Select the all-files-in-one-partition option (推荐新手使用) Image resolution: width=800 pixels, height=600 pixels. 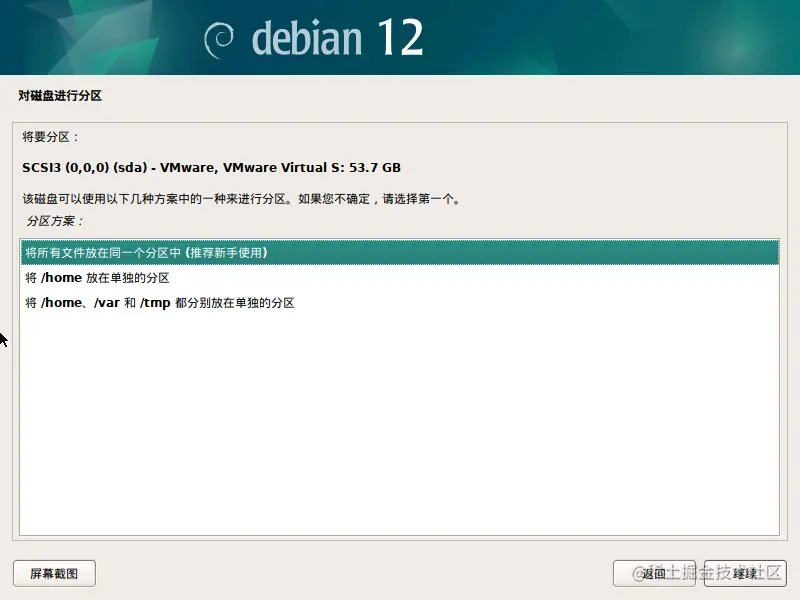point(399,253)
